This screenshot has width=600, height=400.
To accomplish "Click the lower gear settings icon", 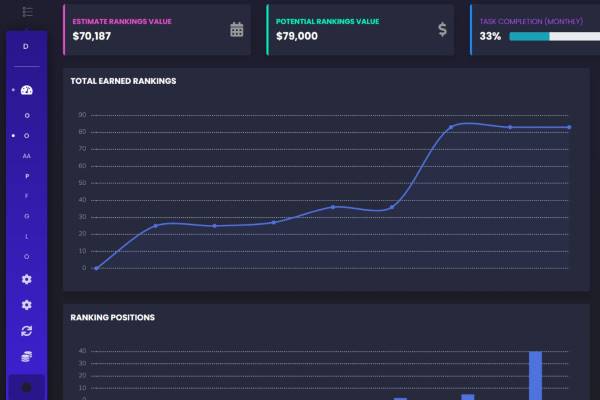I will [x=26, y=305].
